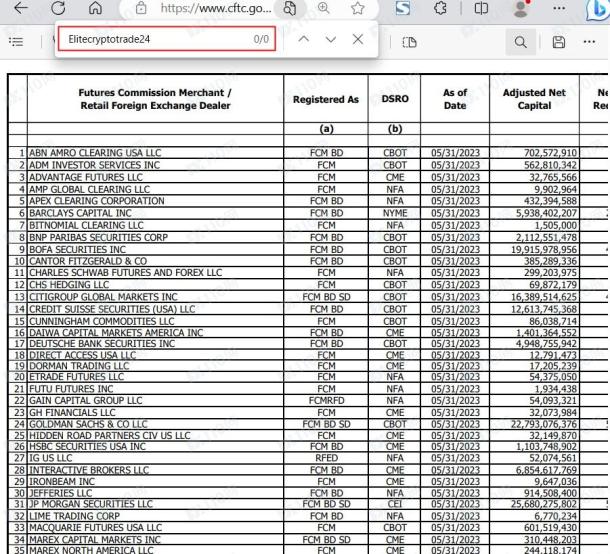Select ABN AMRO CLEARING USA LLC
Viewport: 610px width, 554px height.
(x=95, y=153)
